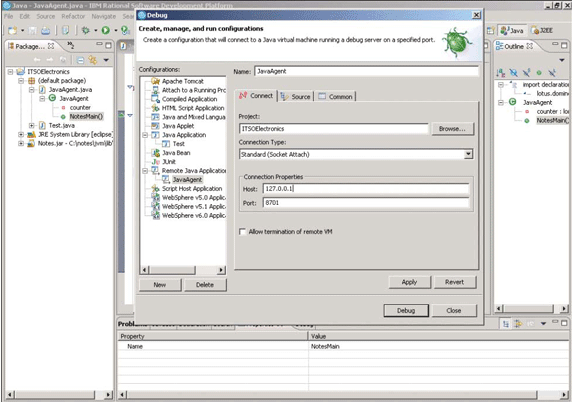Collapse the Remote Java Application node
Viewport: 572px width, 402px height.
(145, 171)
